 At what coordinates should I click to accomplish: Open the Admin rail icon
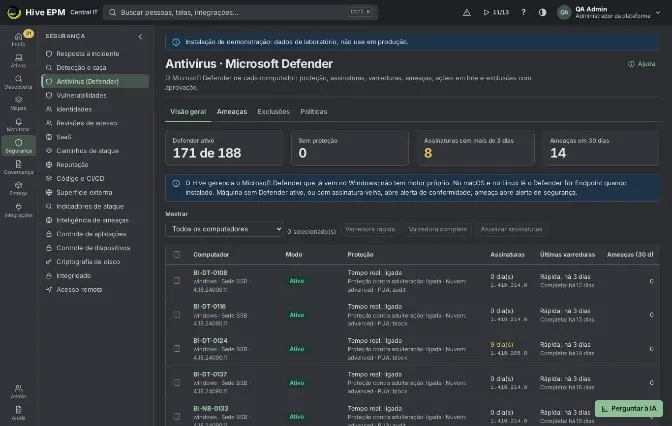pos(18,391)
